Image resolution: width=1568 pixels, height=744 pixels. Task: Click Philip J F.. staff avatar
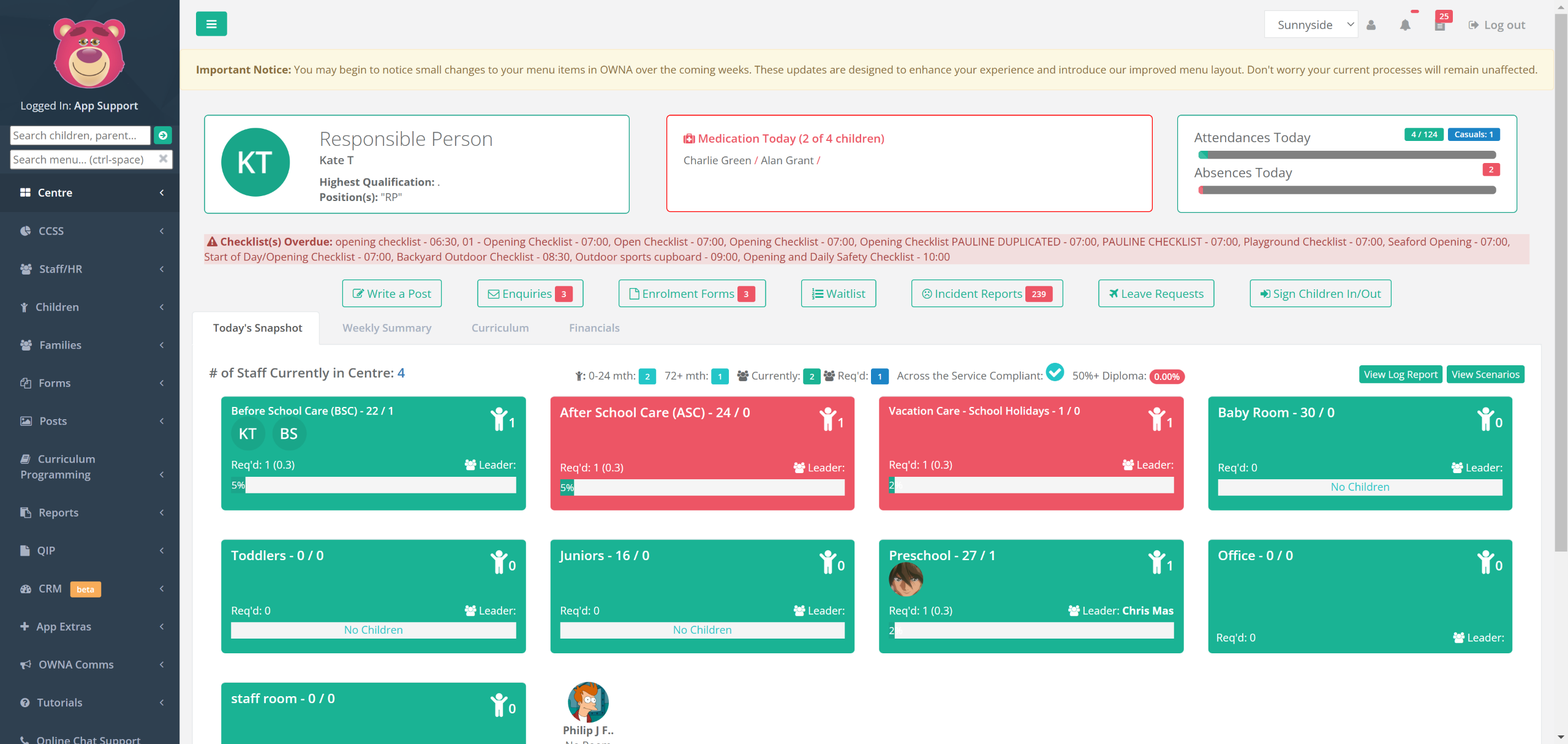click(x=588, y=702)
